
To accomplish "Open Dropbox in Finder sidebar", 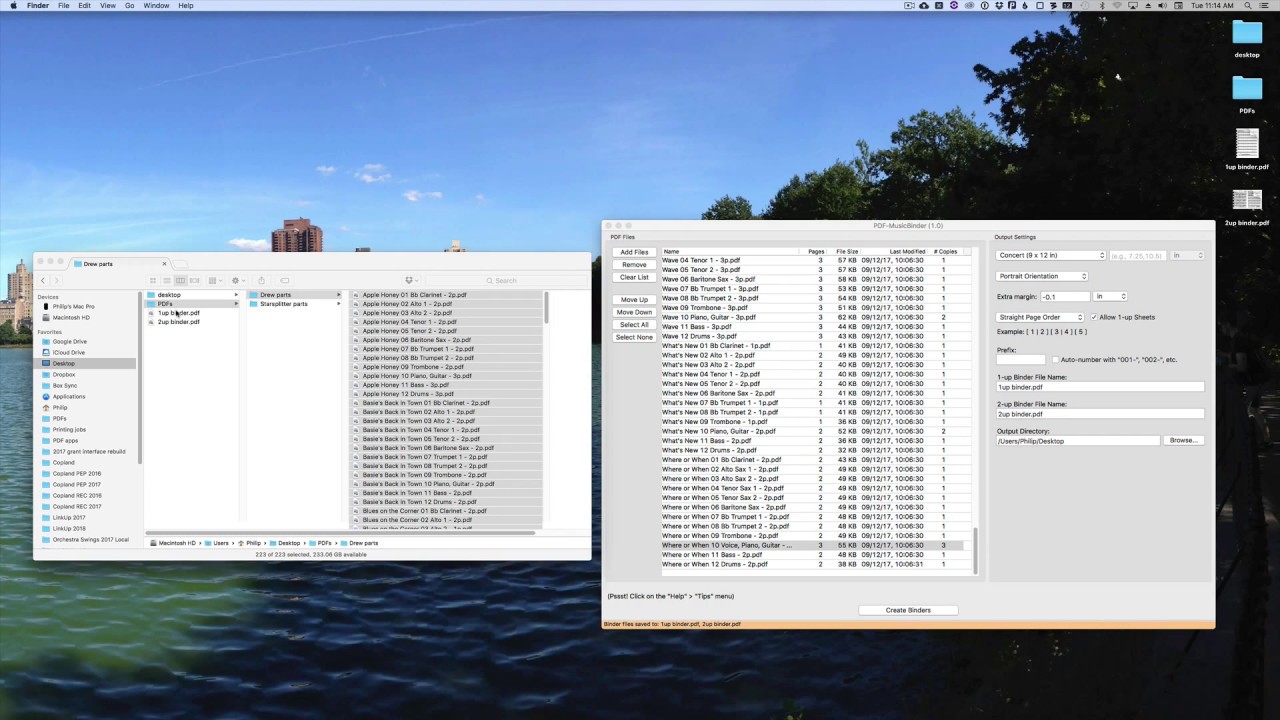I will (64, 375).
